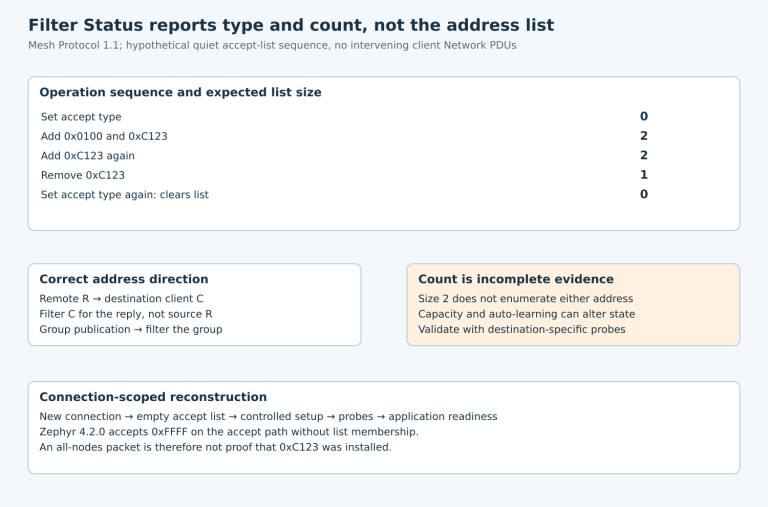Click the size value beside 'Add 0x0100 and 0xC123'
The height and width of the screenshot is (507, 768).
644,136
